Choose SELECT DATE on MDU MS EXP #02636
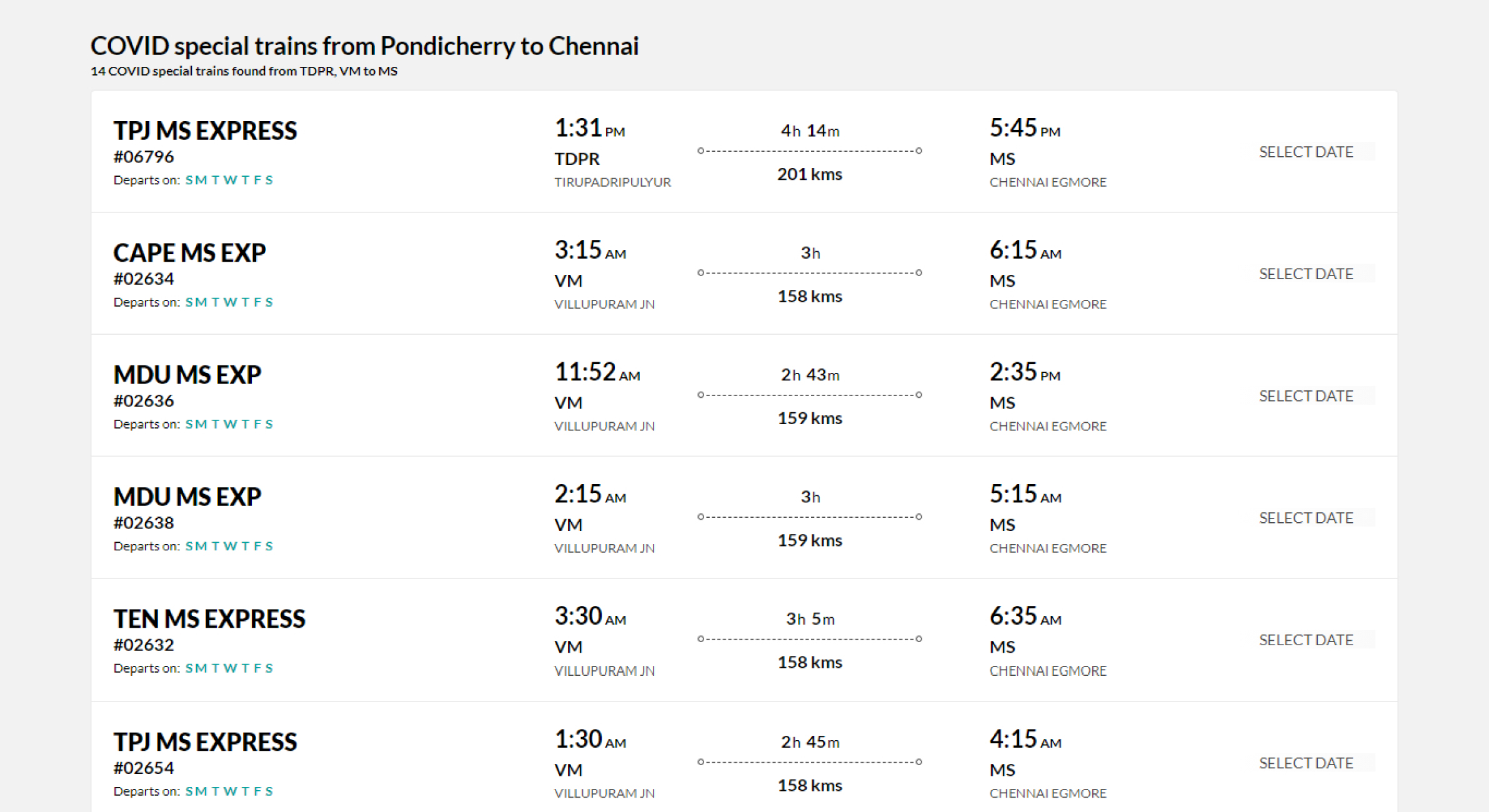The image size is (1489, 812). 1306,396
